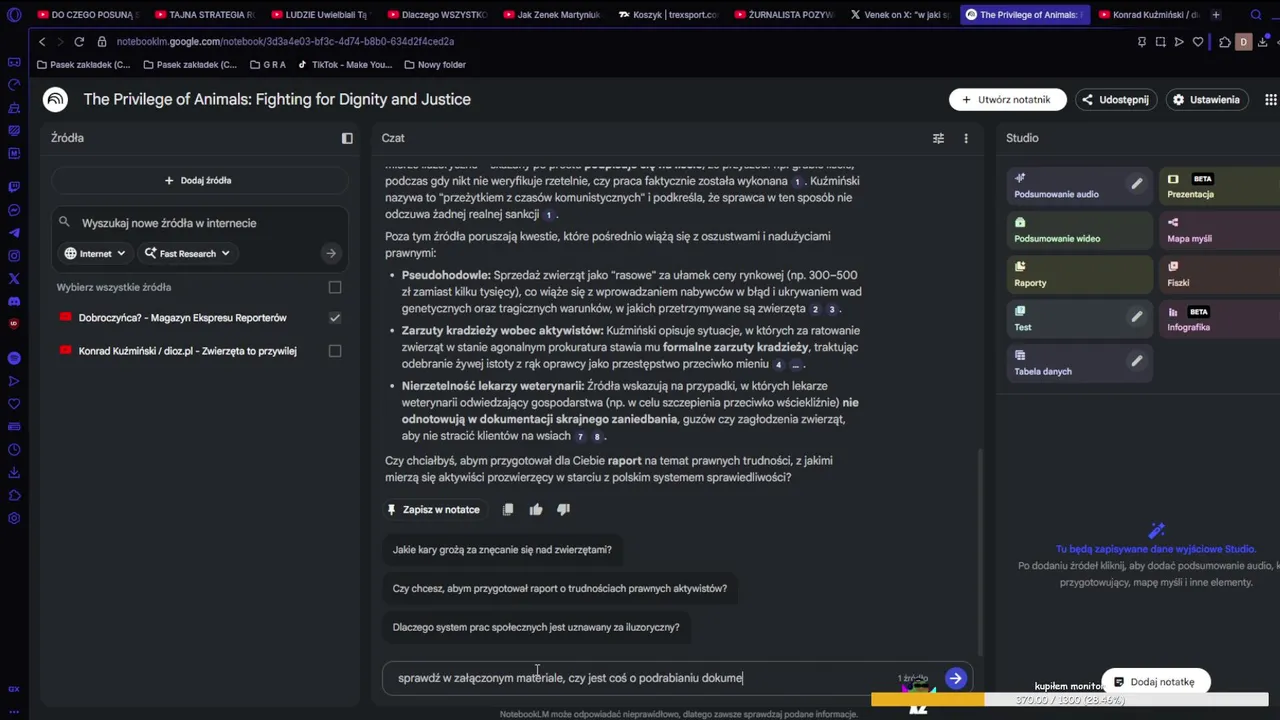1280x720 pixels.
Task: Open browser profile avatar D
Action: 1244,42
